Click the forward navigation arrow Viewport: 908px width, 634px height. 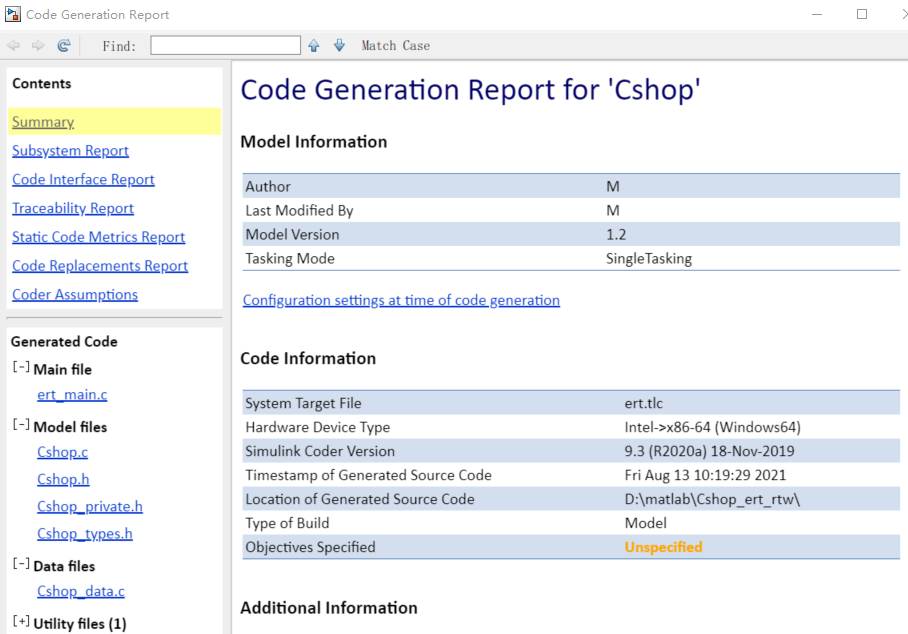(x=37, y=44)
